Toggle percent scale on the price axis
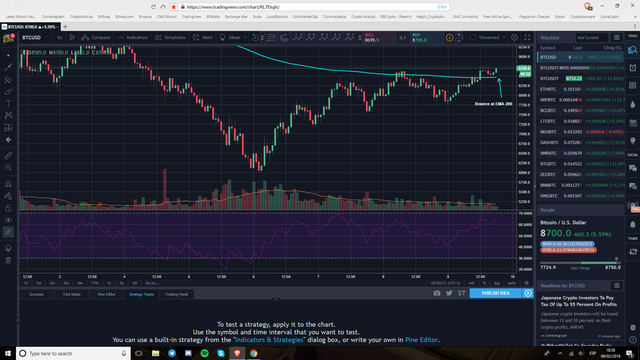Image resolution: width=640 pixels, height=360 pixels. click(484, 283)
